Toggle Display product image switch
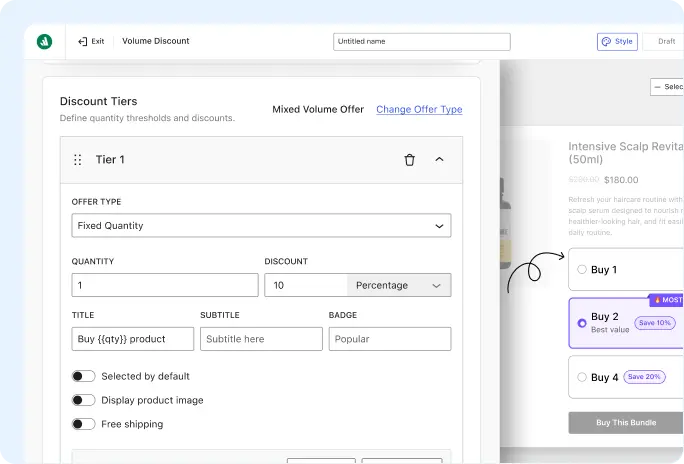This screenshot has height=464, width=684. coord(83,400)
